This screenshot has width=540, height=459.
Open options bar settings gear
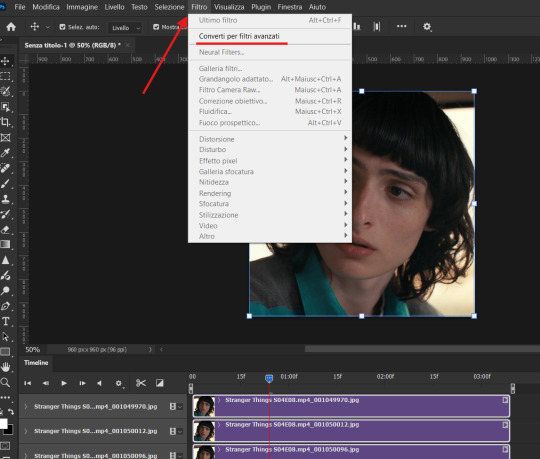(x=427, y=27)
